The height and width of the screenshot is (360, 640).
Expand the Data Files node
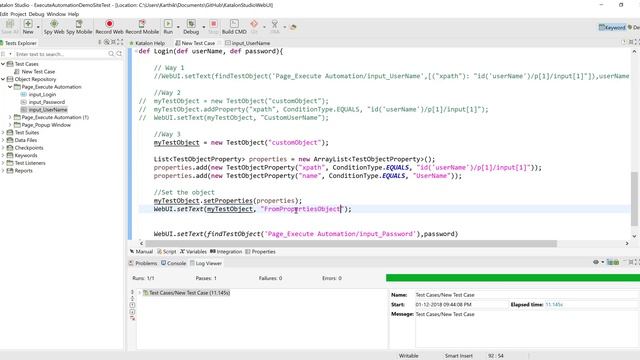click(3, 140)
